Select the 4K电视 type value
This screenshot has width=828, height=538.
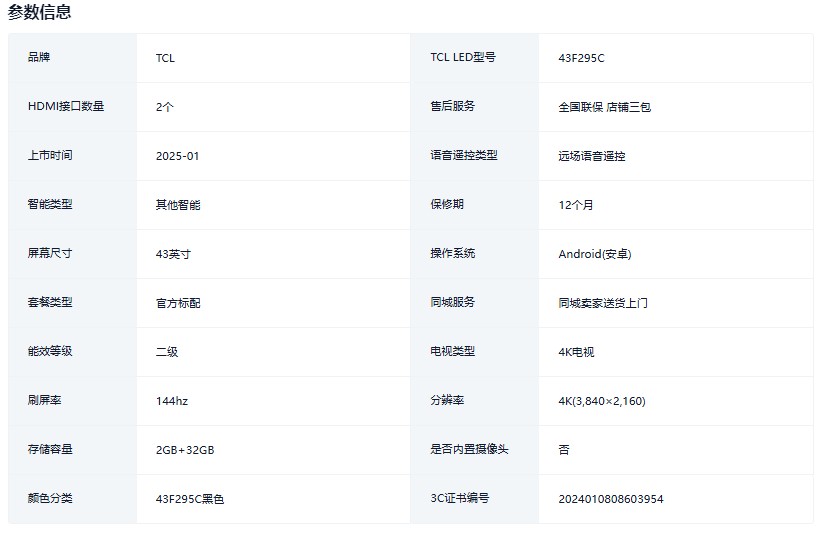click(576, 352)
